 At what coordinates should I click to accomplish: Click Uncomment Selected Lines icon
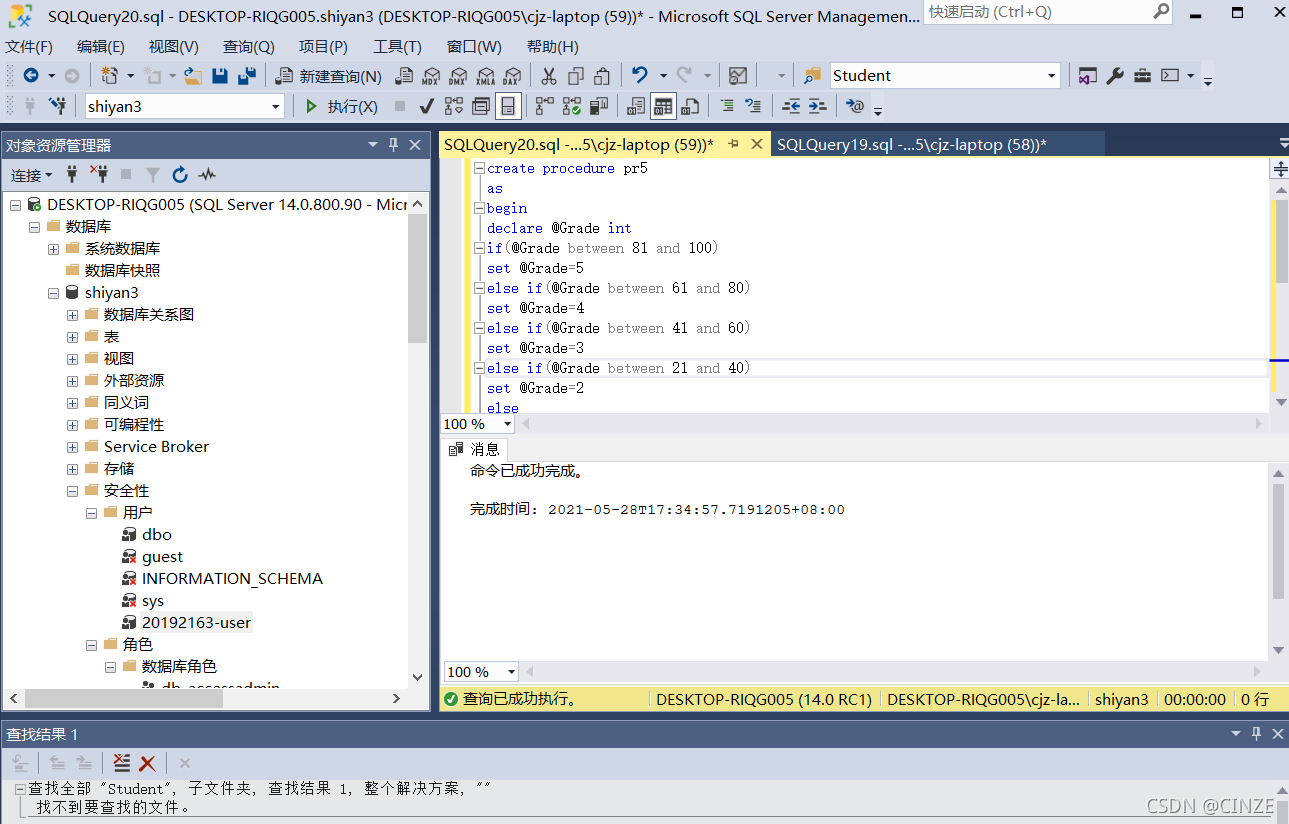coord(754,106)
